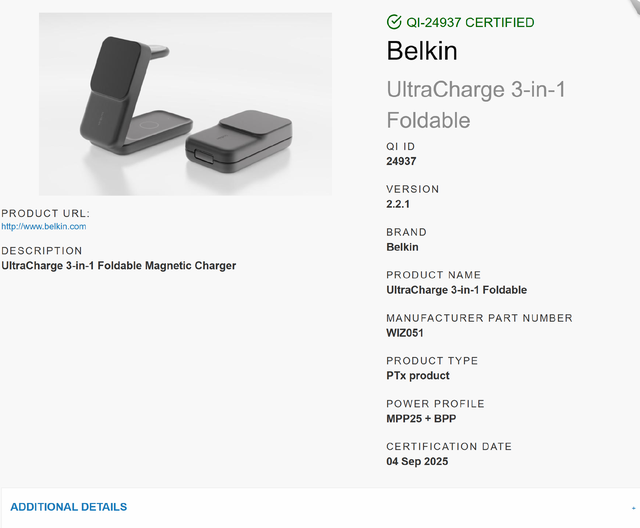Click the PRODUCT URL label
Screen dimensions: 640x528
coord(45,213)
